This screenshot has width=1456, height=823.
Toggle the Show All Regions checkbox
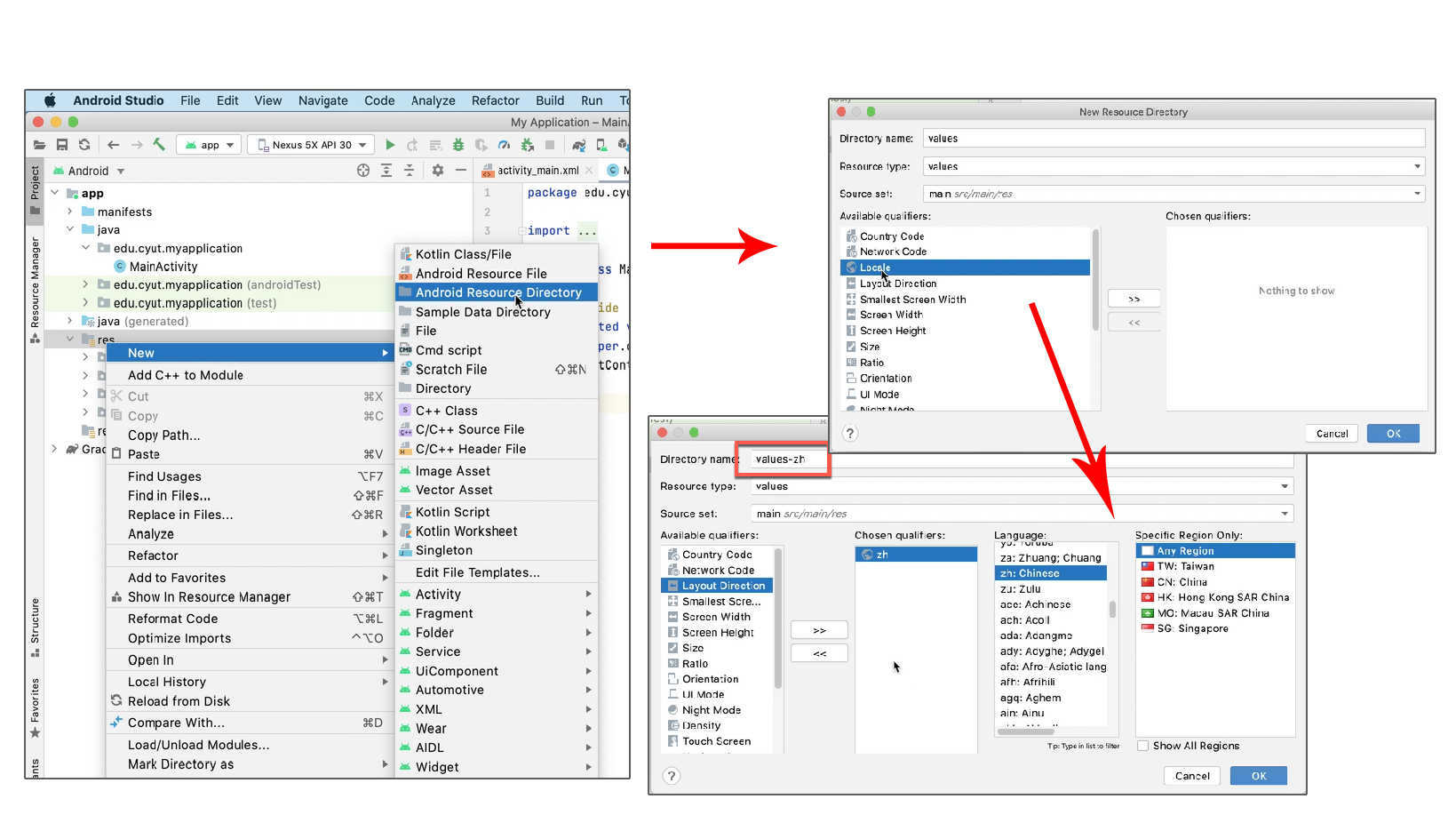coord(1143,746)
